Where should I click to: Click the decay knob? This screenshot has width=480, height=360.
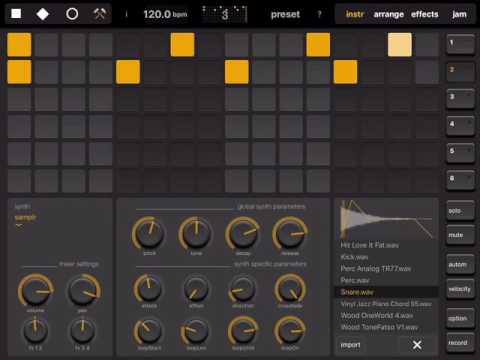[243, 233]
